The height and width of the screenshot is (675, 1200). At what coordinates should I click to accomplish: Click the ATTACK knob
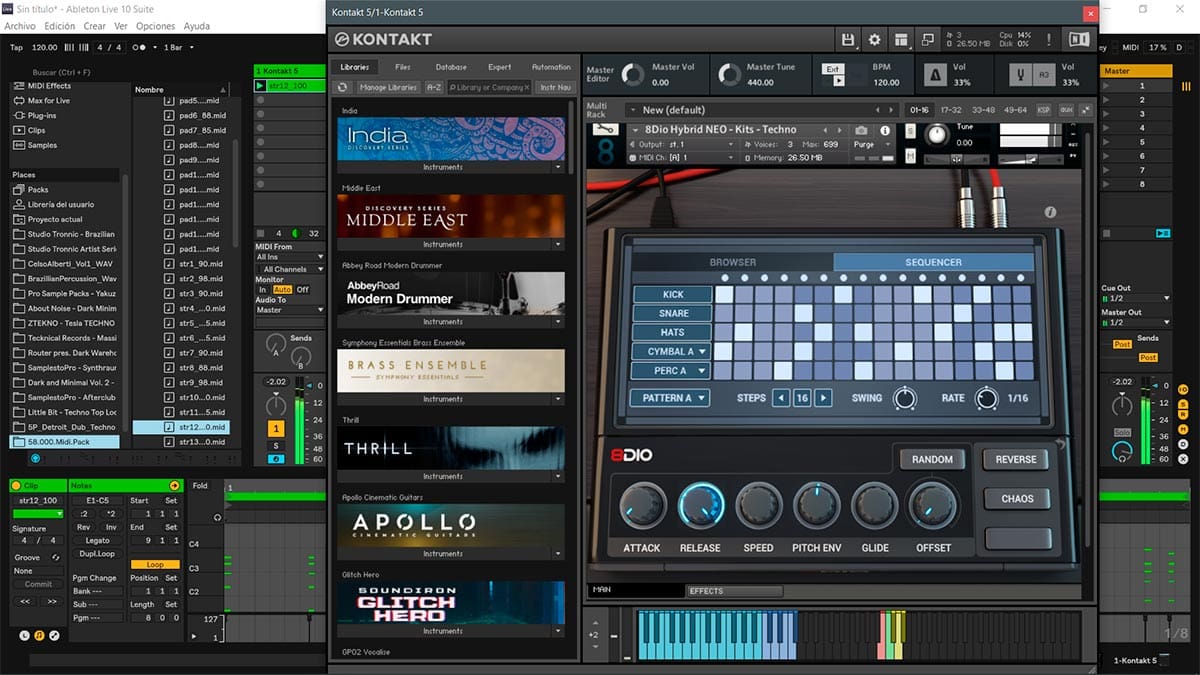coord(642,506)
